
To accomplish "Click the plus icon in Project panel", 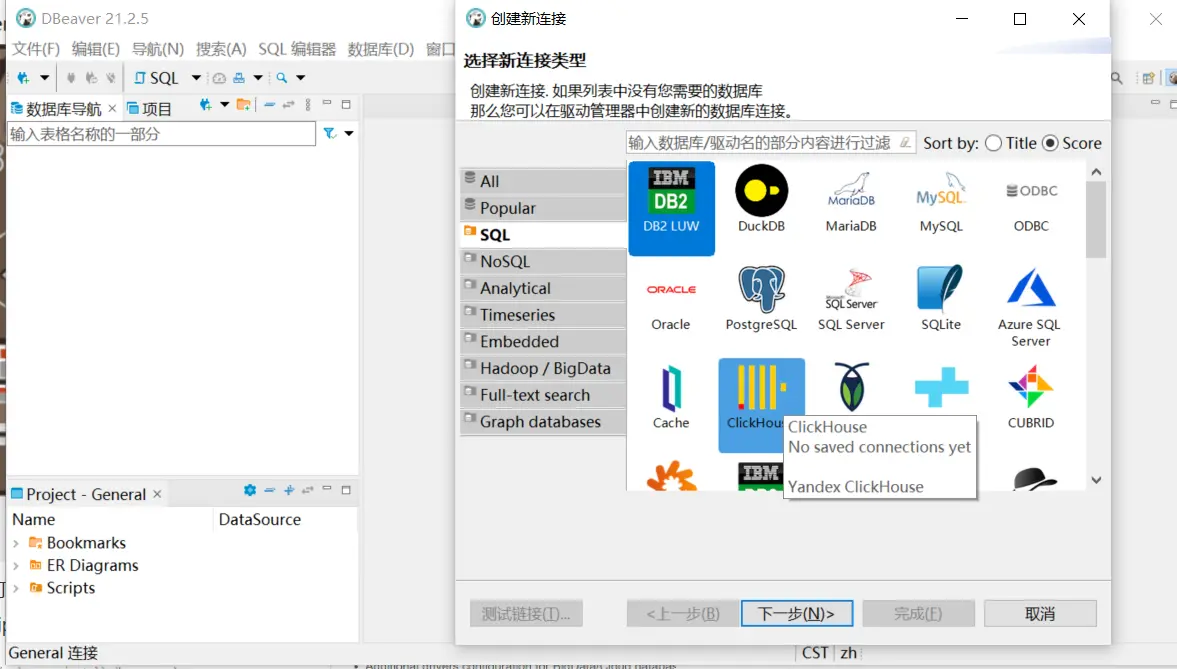I will pyautogui.click(x=289, y=490).
